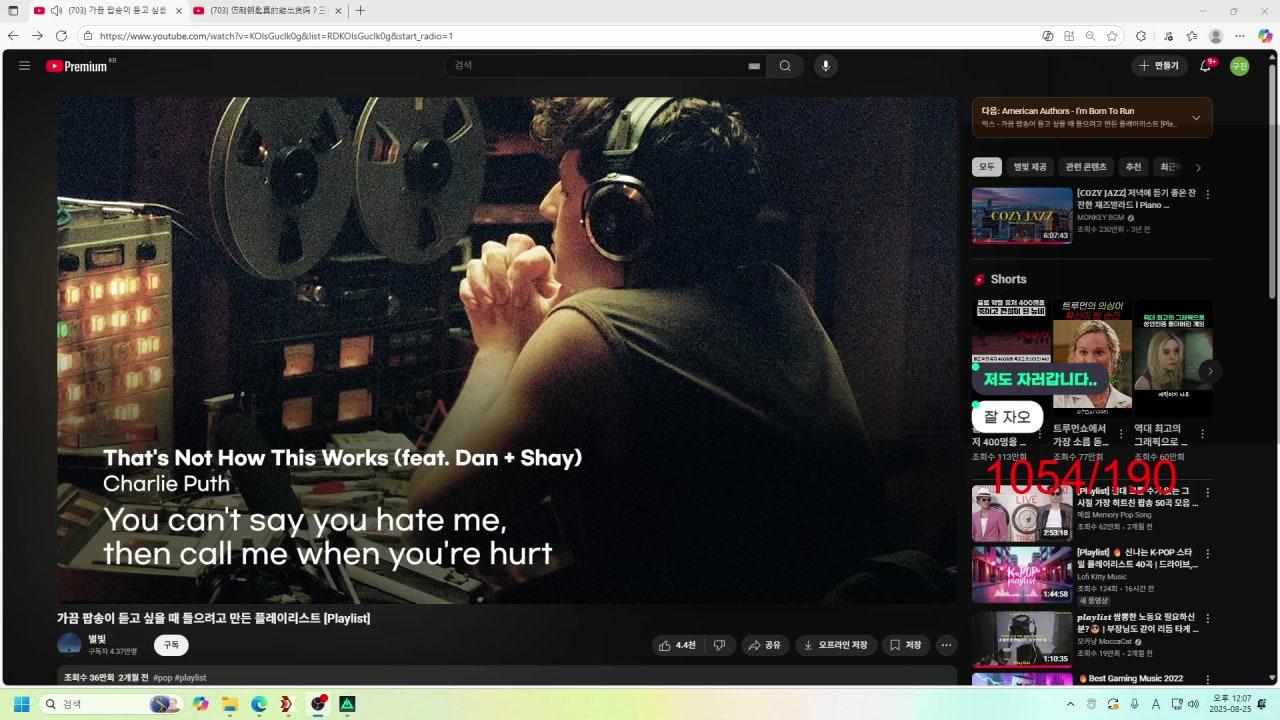
Task: Select the 별빛 제공 filter chip
Action: coord(1030,167)
